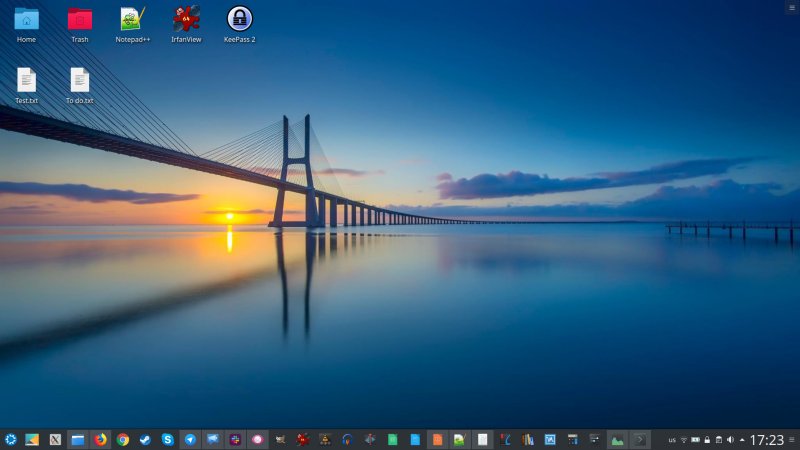Click the volume icon in system tray
This screenshot has width=800, height=450.
pos(730,440)
